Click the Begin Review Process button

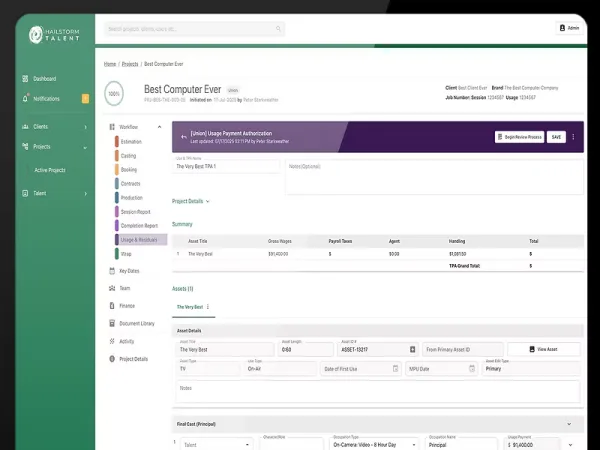(519, 137)
